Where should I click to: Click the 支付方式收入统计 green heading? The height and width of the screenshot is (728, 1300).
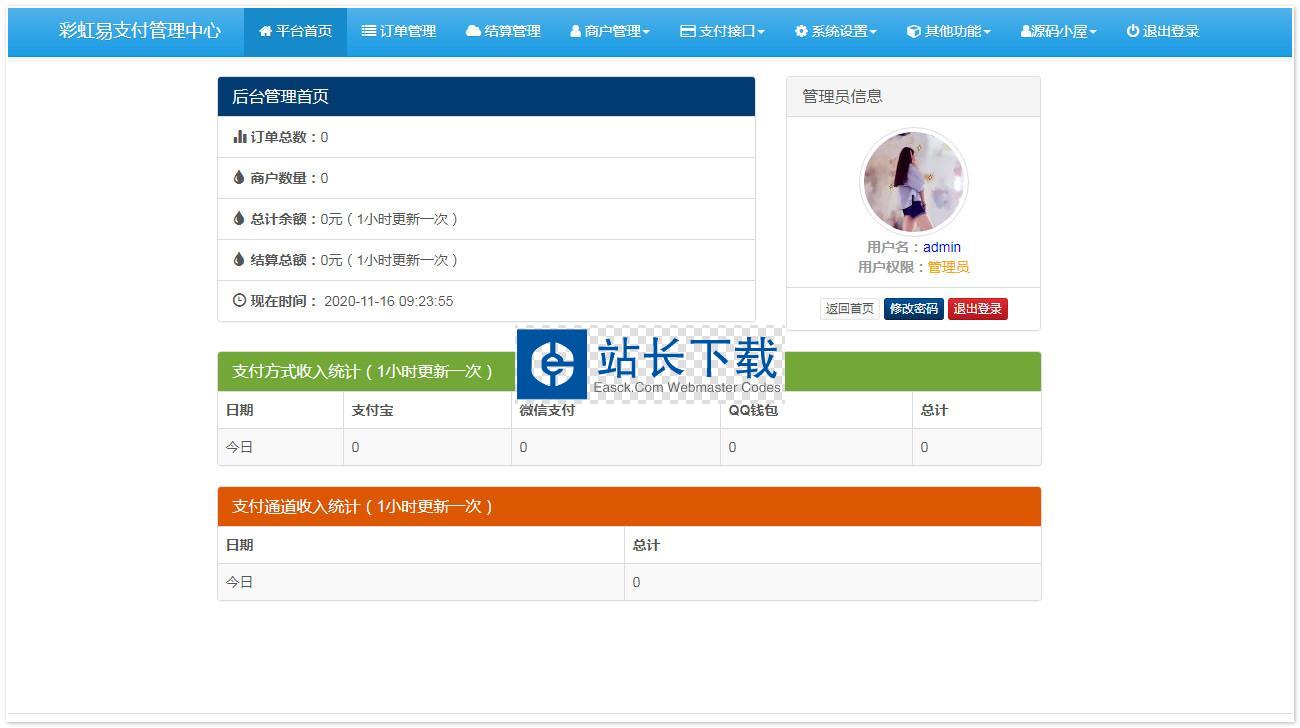click(x=629, y=371)
